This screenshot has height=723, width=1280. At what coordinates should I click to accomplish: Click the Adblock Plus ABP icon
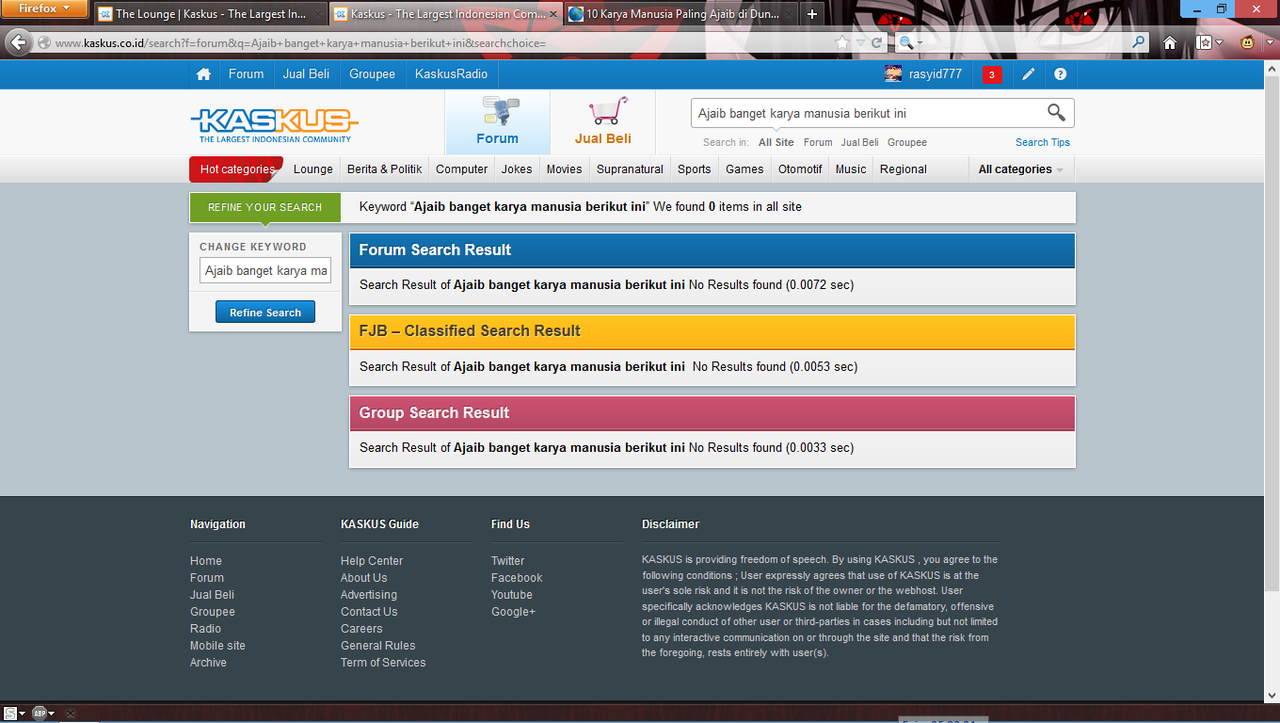point(39,713)
